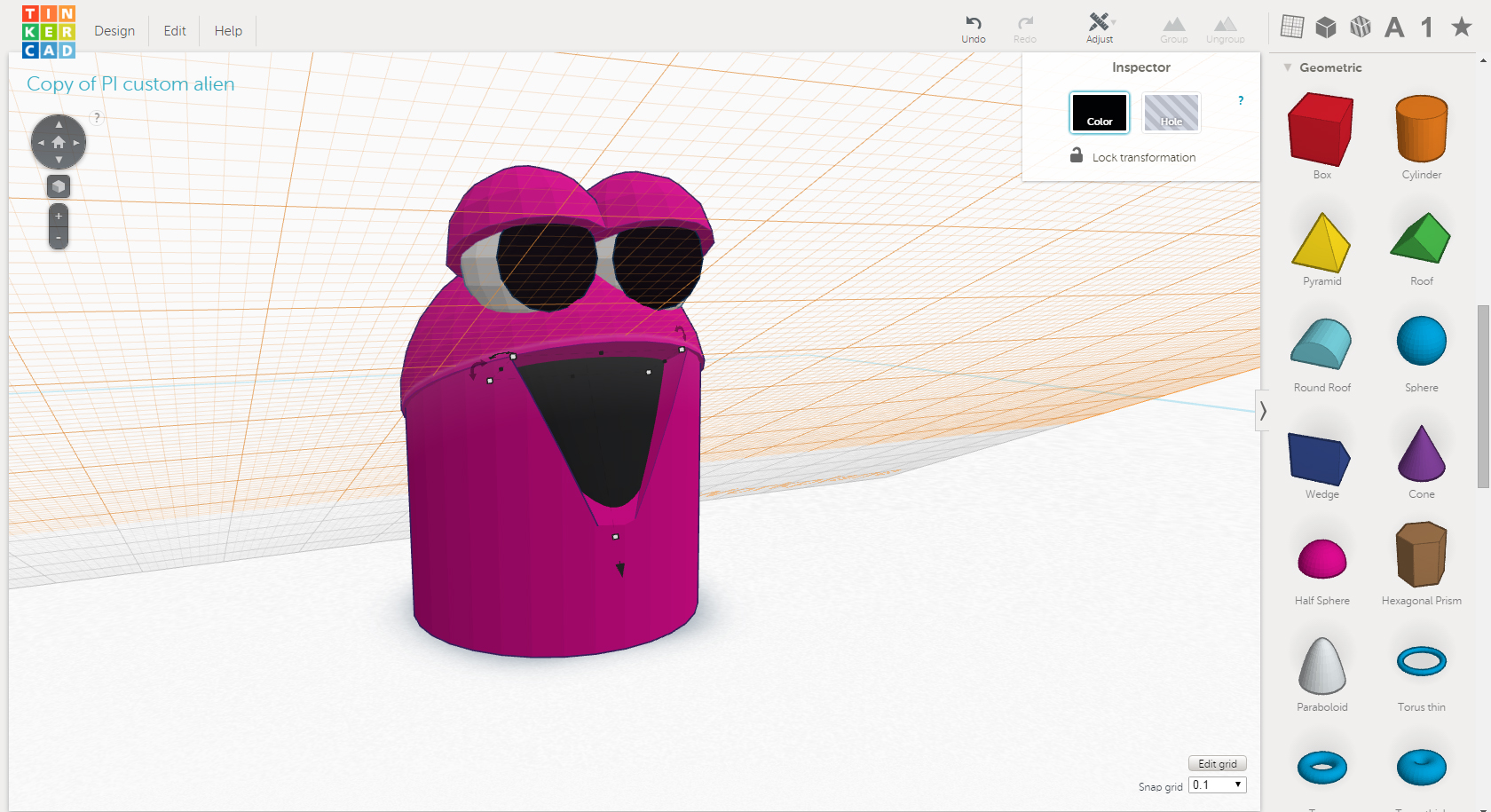
Task: Open the Design menu
Action: (x=114, y=30)
